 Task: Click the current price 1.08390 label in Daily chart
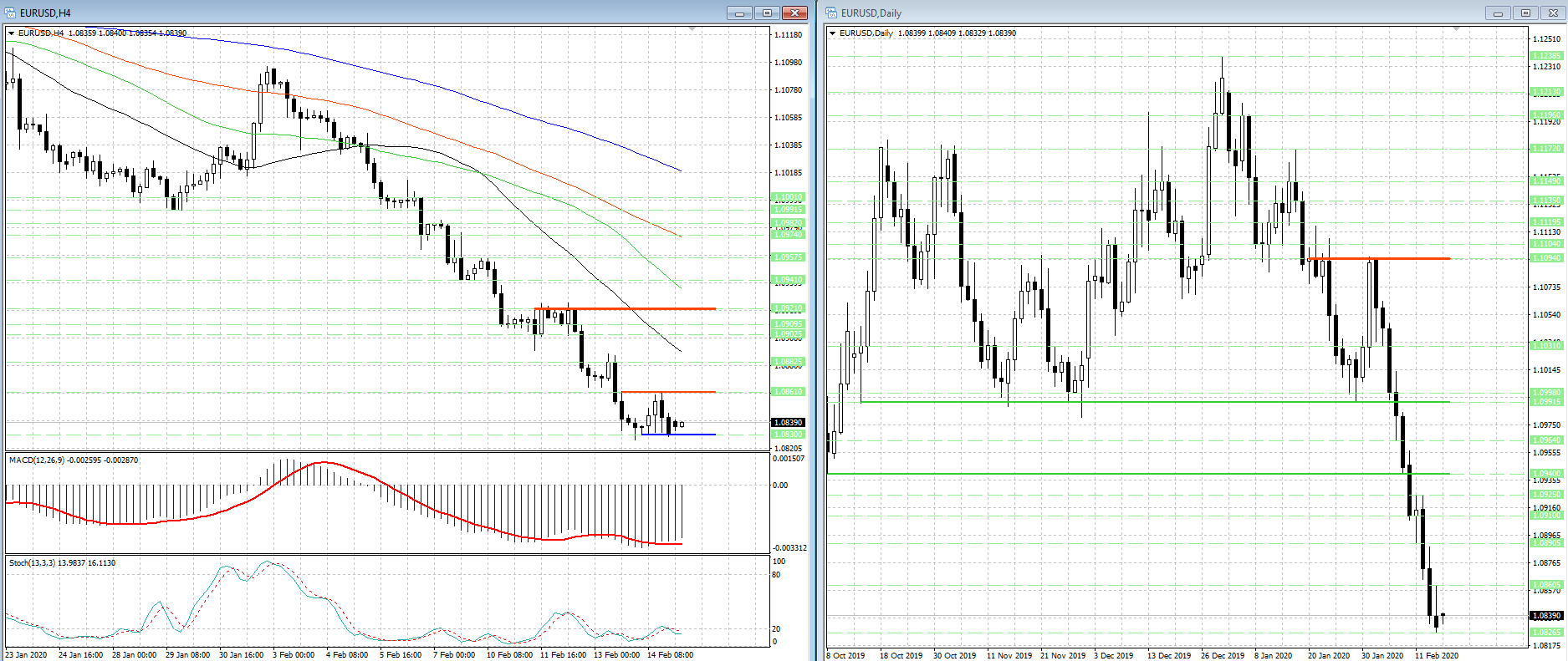pyautogui.click(x=1545, y=616)
